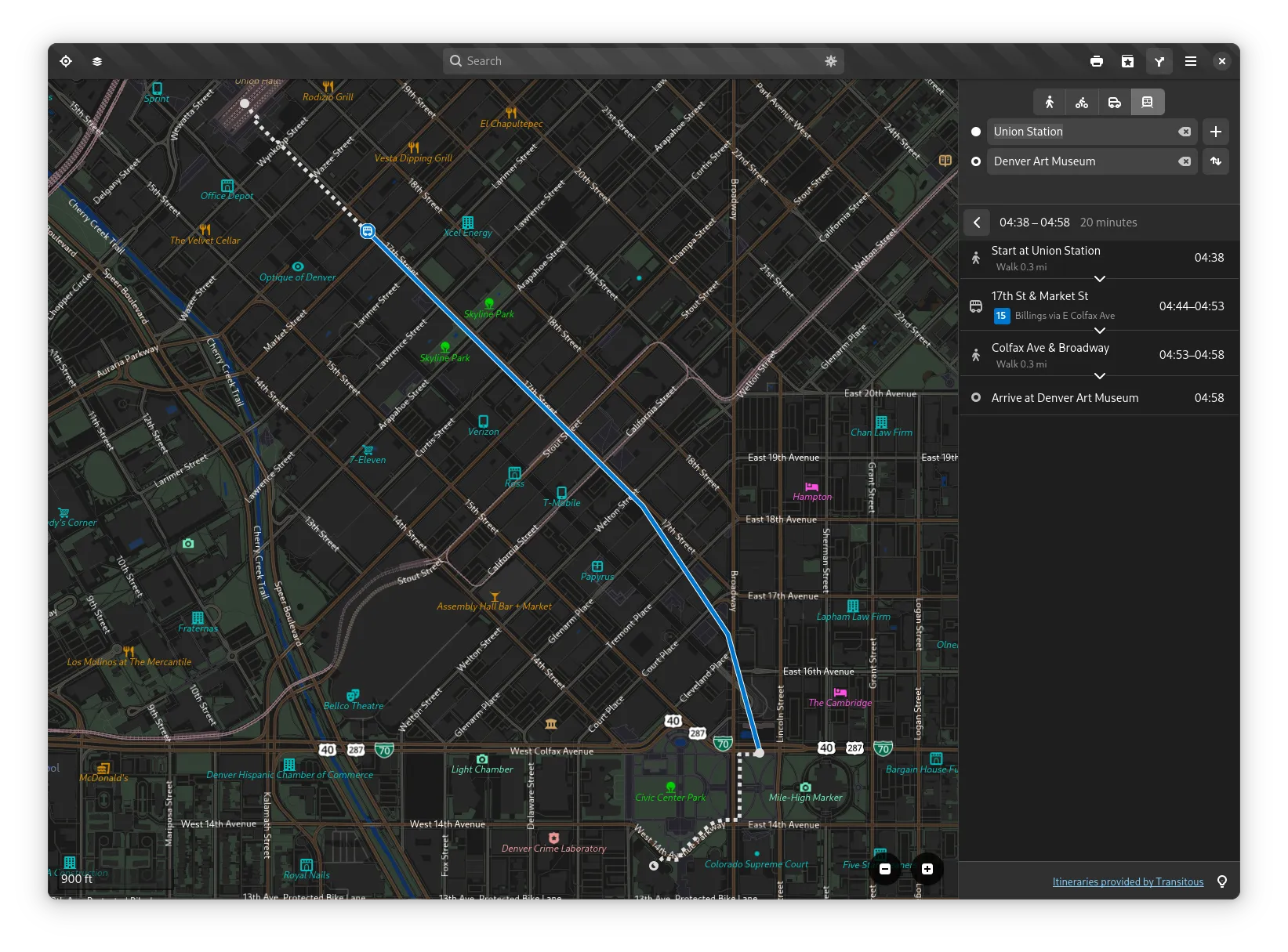
Task: Click the locate current position icon
Action: (66, 61)
